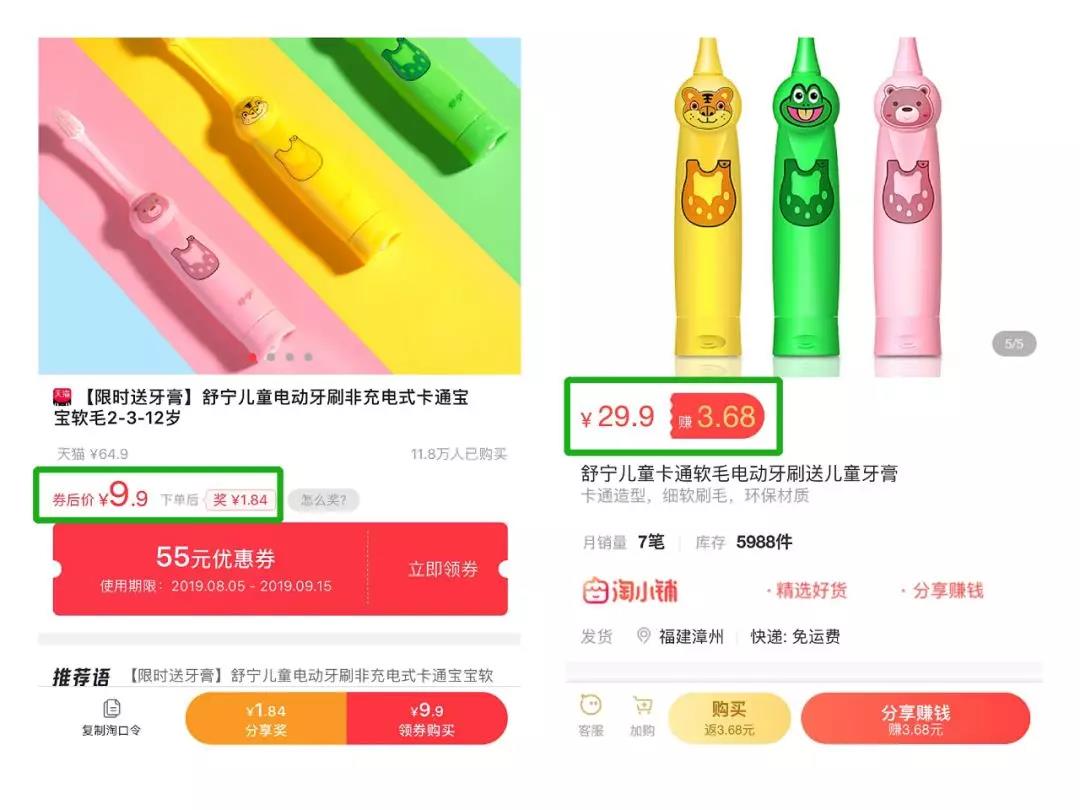
Task: Tap the 淘小铺 shop logo
Action: tap(630, 591)
